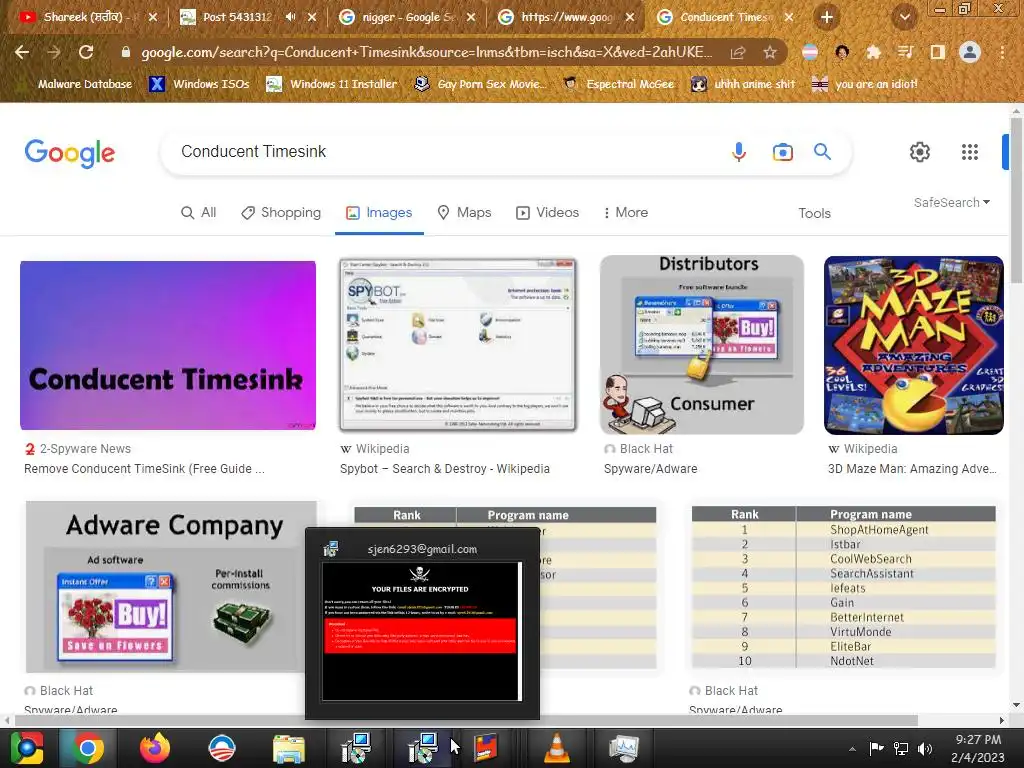The width and height of the screenshot is (1024, 768).
Task: Switch to Chrome in the taskbar
Action: click(87, 748)
